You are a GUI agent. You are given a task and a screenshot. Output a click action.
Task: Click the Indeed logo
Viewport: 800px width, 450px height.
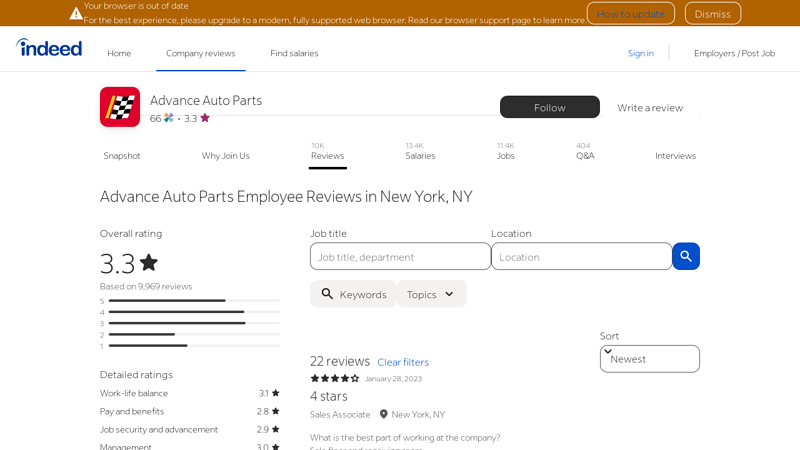[49, 48]
